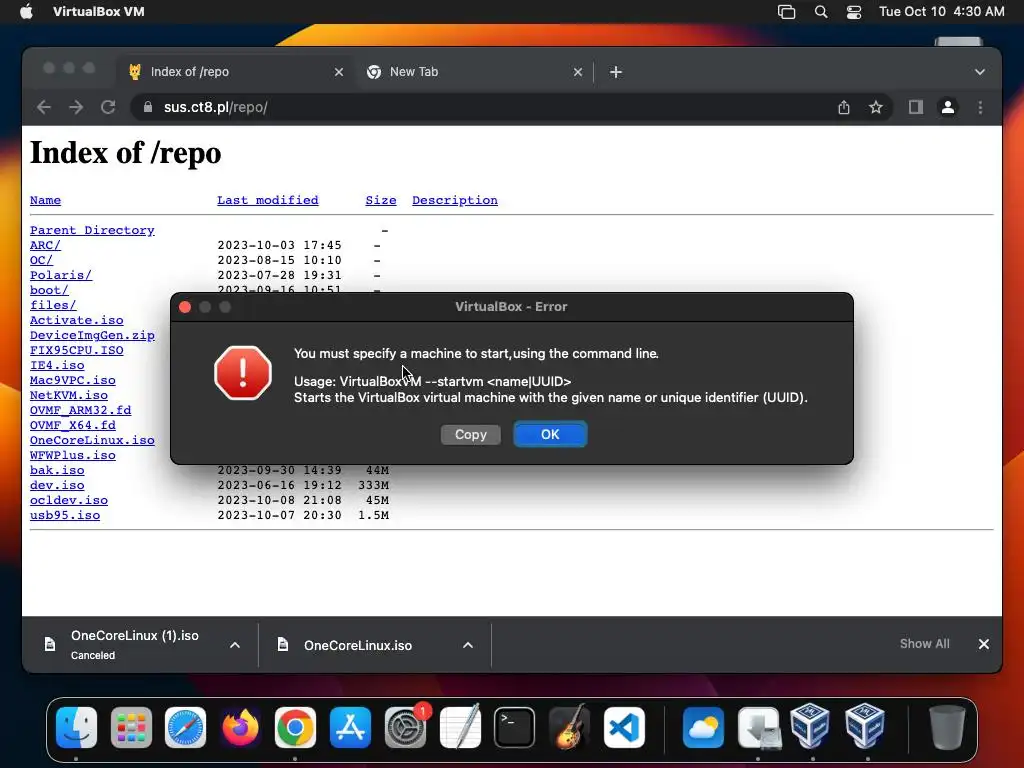
Task: Sort listing by Last modified
Action: point(268,200)
